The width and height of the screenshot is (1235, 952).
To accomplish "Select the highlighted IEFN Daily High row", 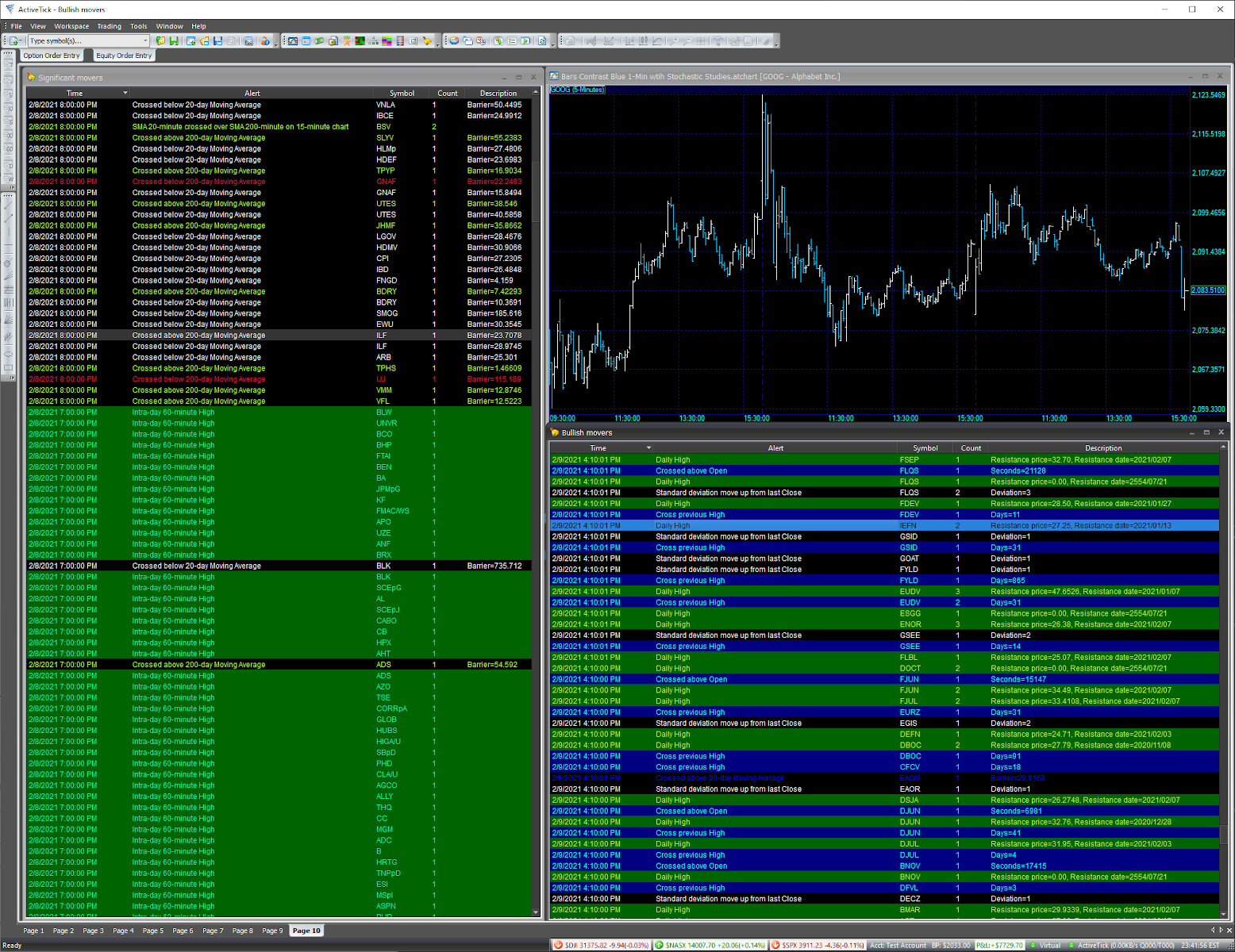I will click(x=884, y=525).
